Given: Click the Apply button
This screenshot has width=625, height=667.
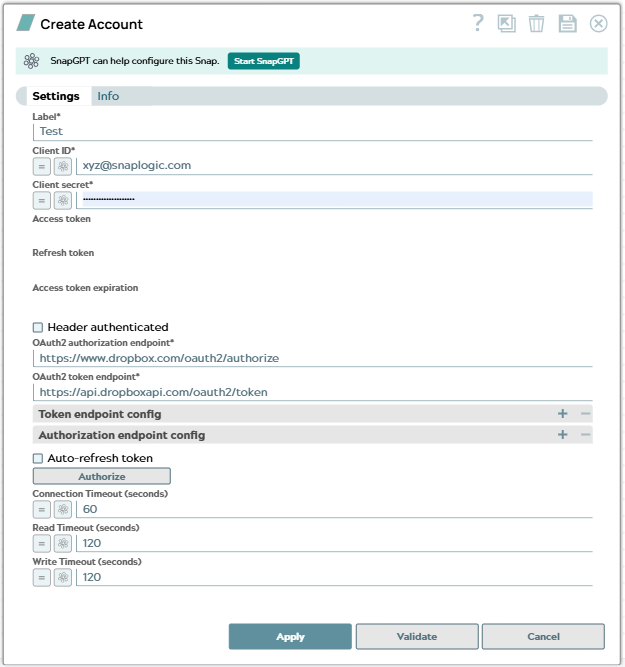Looking at the screenshot, I should click(x=290, y=636).
